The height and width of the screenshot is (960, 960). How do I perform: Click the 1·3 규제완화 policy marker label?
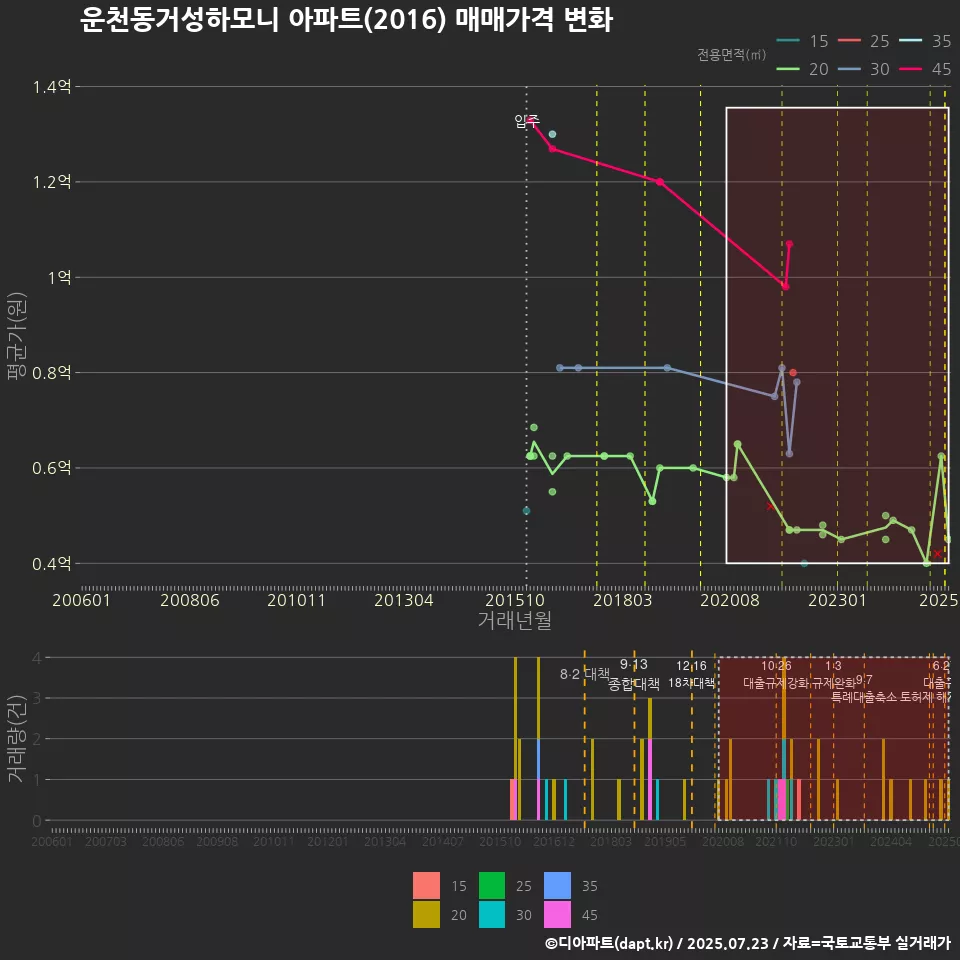(x=833, y=674)
